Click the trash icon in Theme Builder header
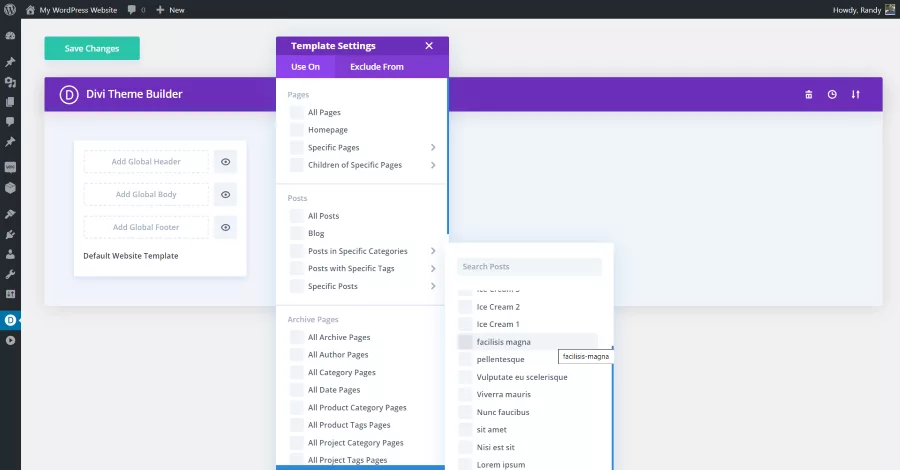Screen dimensions: 900x470 coord(809,95)
